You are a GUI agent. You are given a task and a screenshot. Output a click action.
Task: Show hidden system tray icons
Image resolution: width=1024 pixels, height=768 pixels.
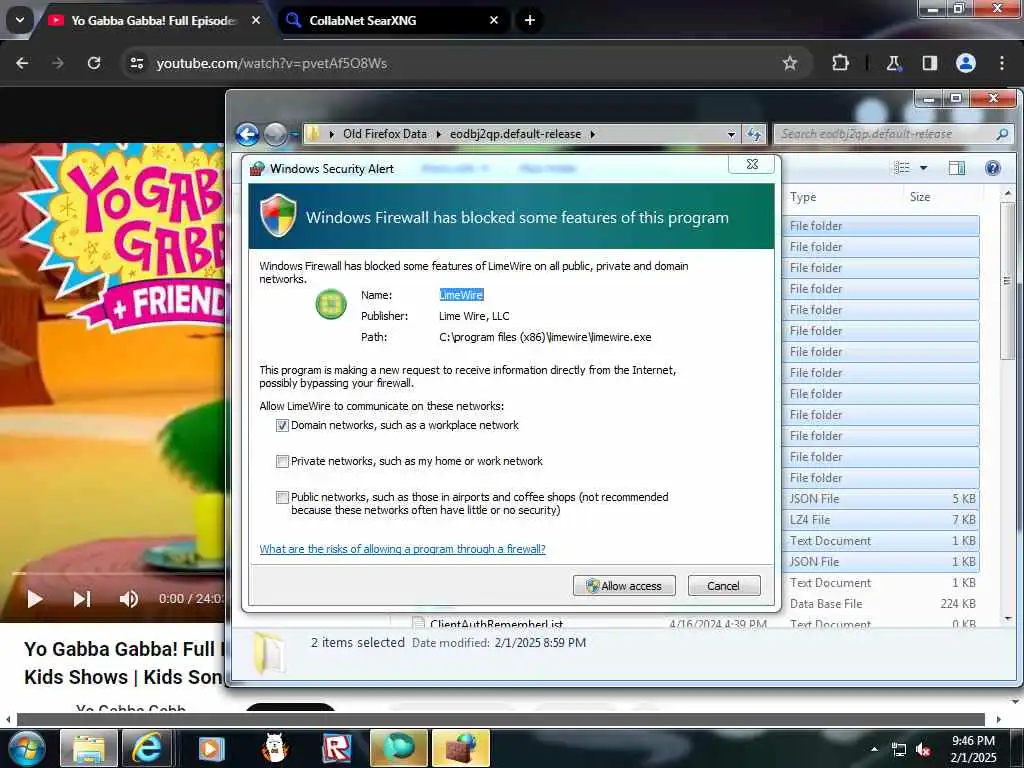click(874, 749)
